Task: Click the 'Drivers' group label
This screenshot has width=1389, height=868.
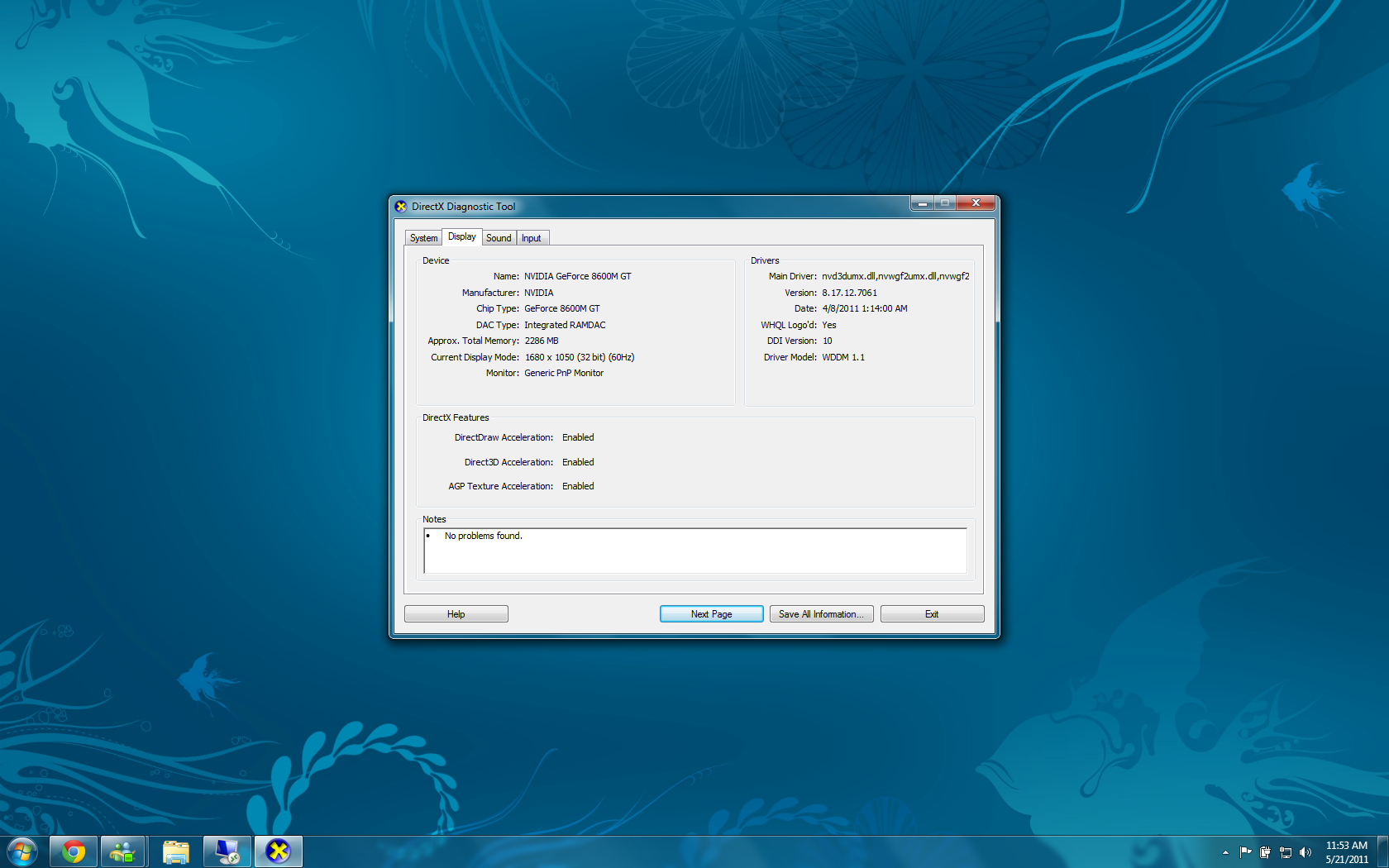Action: click(765, 260)
